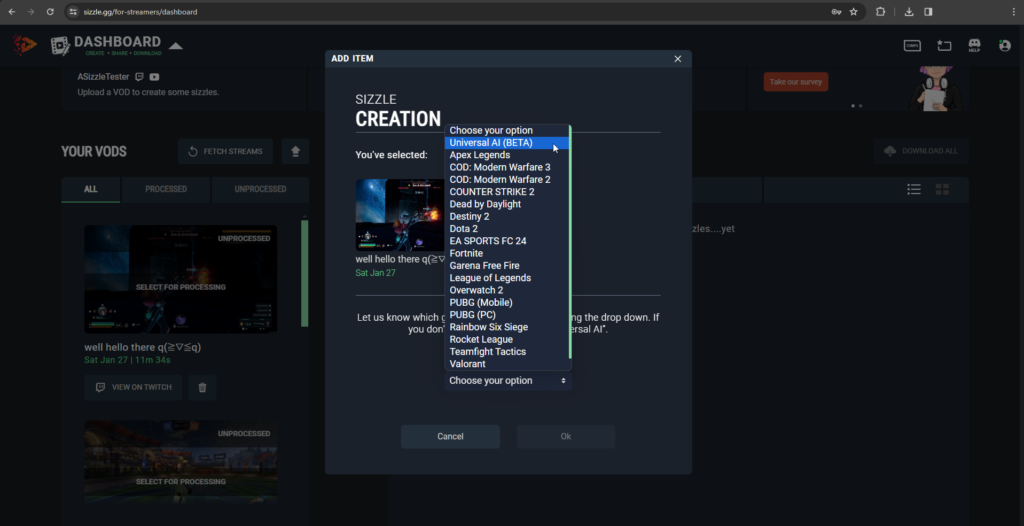Screen dimensions: 1024x526
Task: Switch to grid view layout
Action: pos(941,189)
